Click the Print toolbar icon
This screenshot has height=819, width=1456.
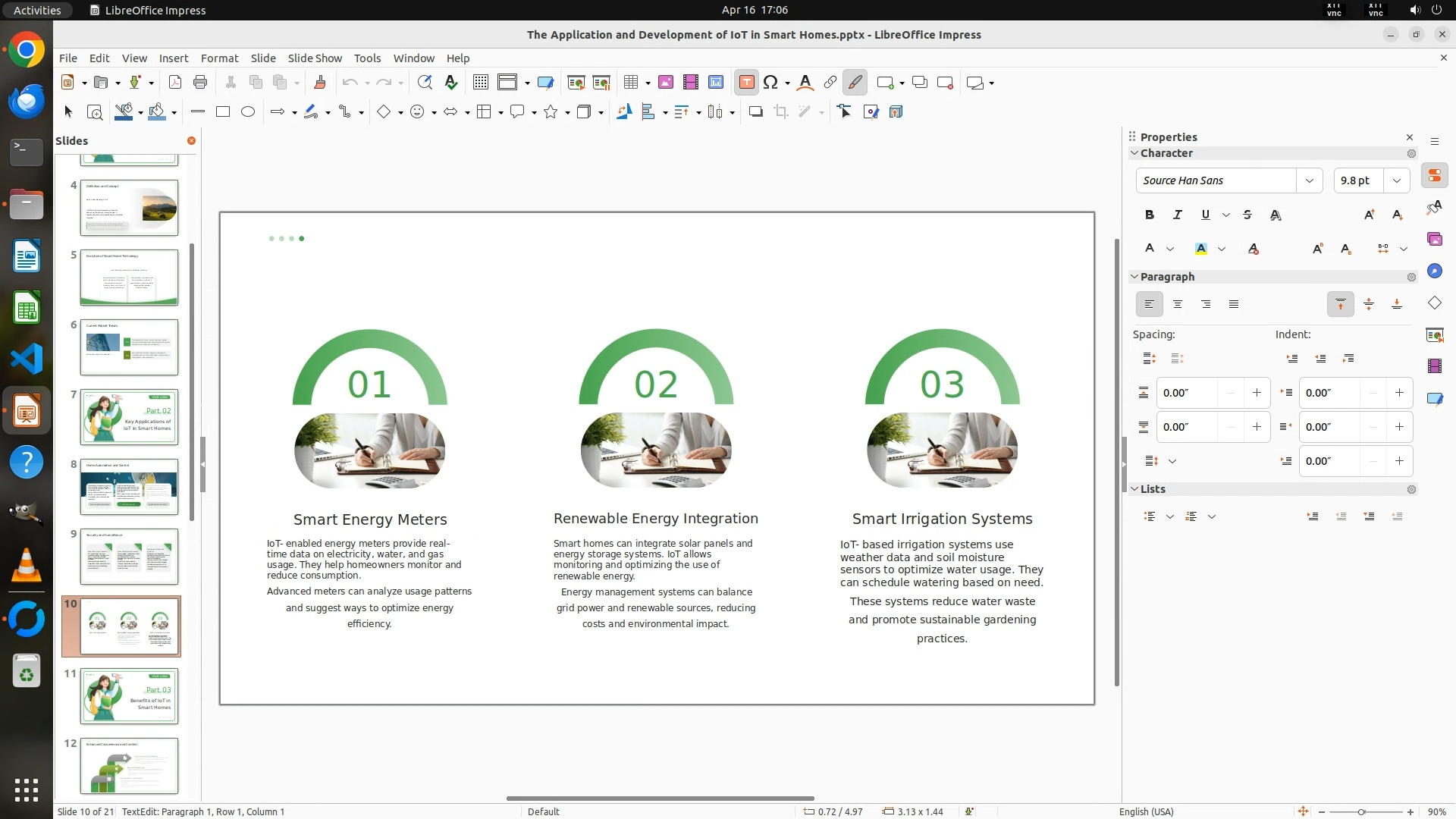click(x=200, y=83)
